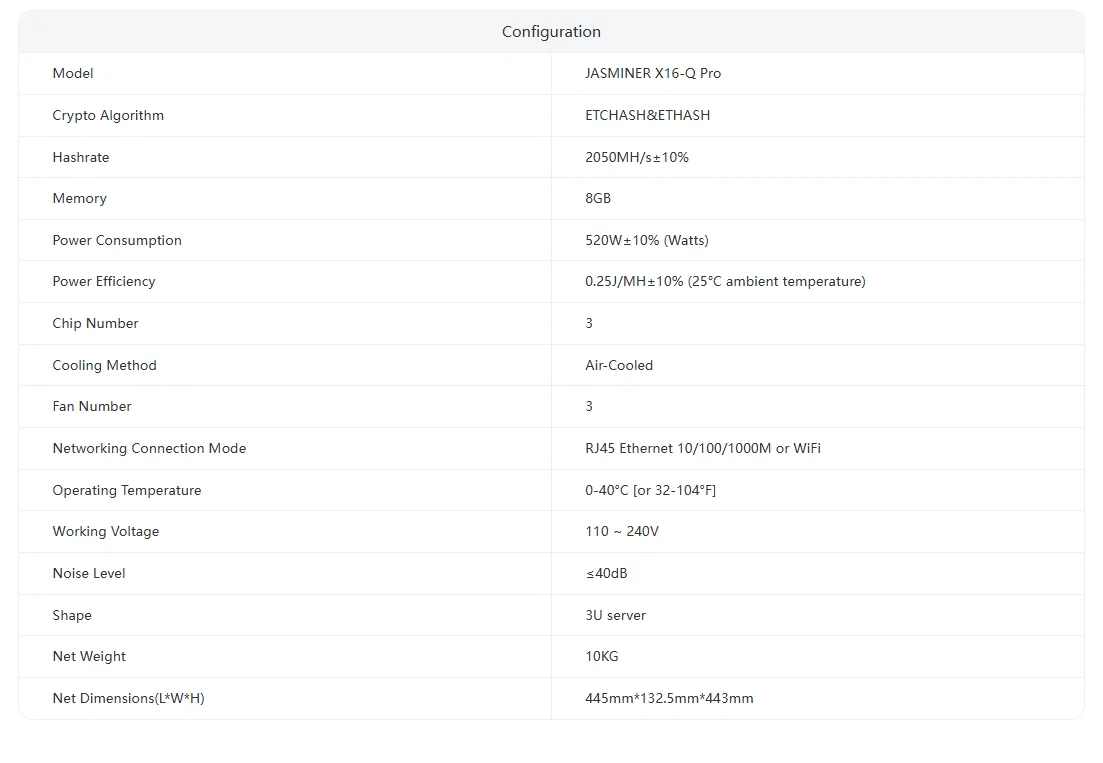The image size is (1103, 763).
Task: Click the Fan Number label
Action: point(92,406)
